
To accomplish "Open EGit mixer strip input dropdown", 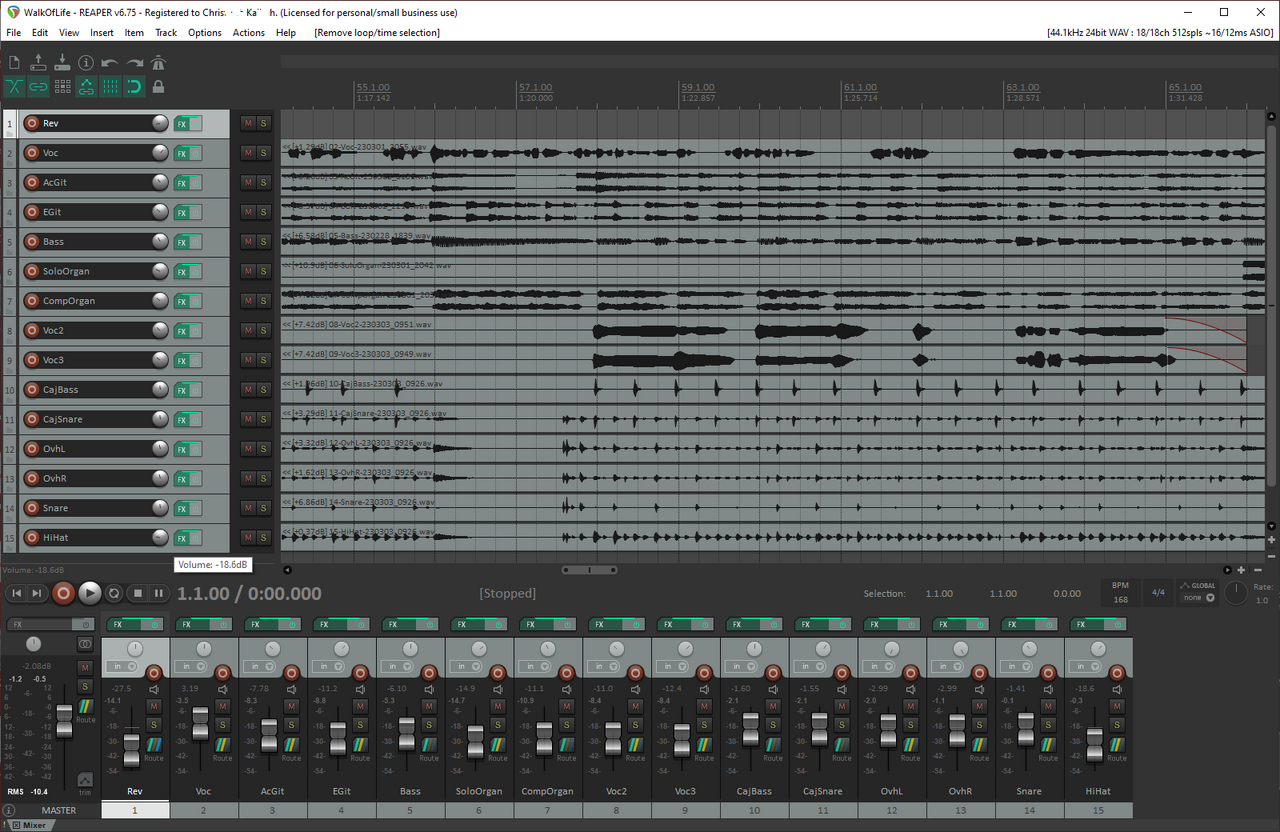I will (x=329, y=666).
